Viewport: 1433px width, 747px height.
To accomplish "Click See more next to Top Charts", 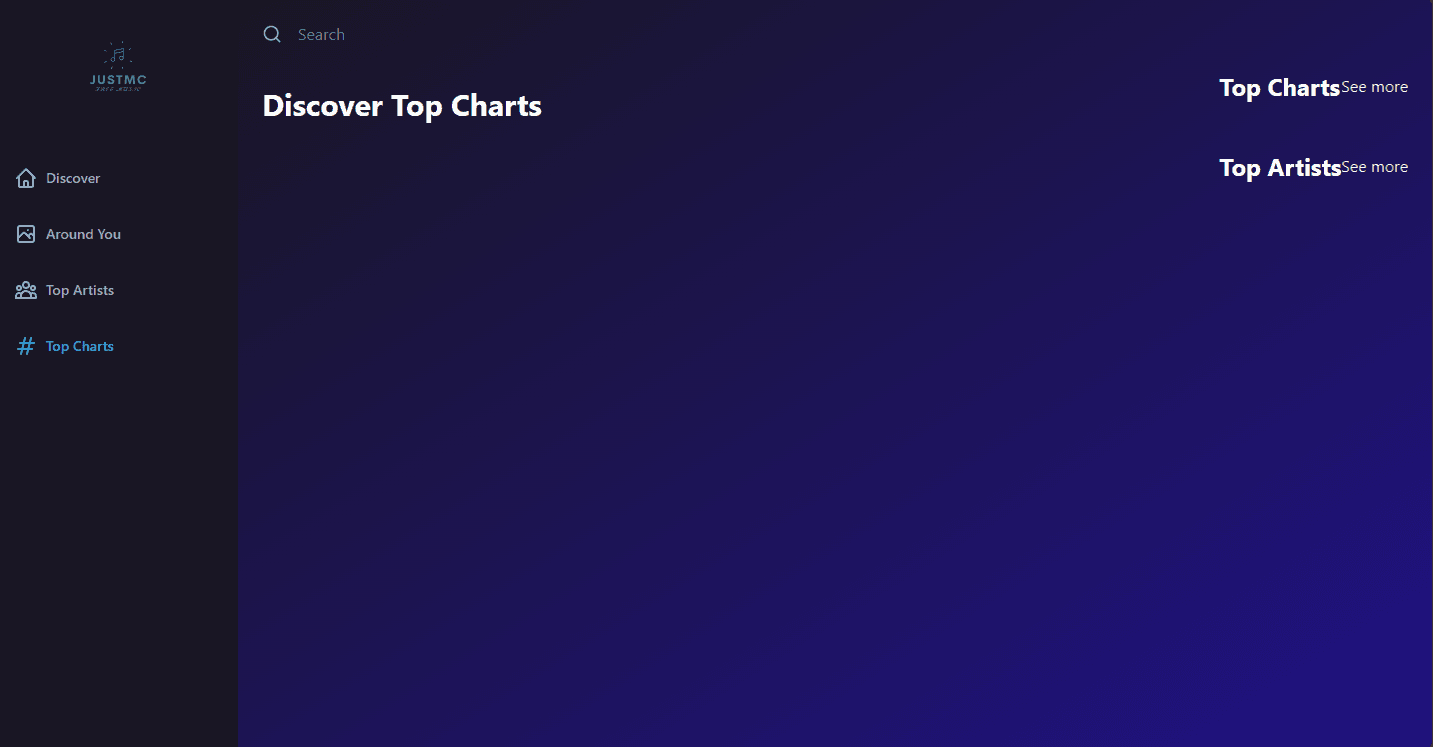I will point(1374,87).
